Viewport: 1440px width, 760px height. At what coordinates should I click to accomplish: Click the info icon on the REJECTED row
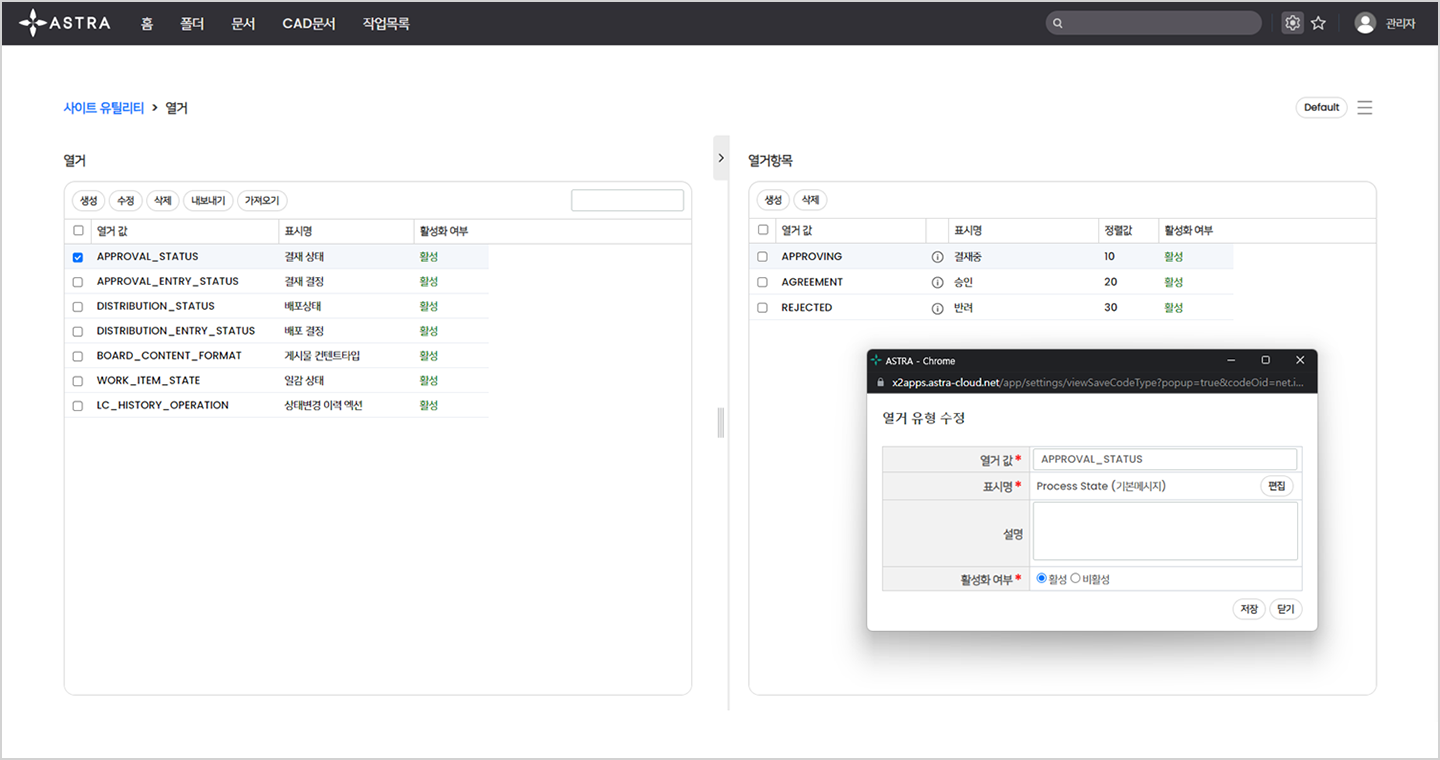937,308
